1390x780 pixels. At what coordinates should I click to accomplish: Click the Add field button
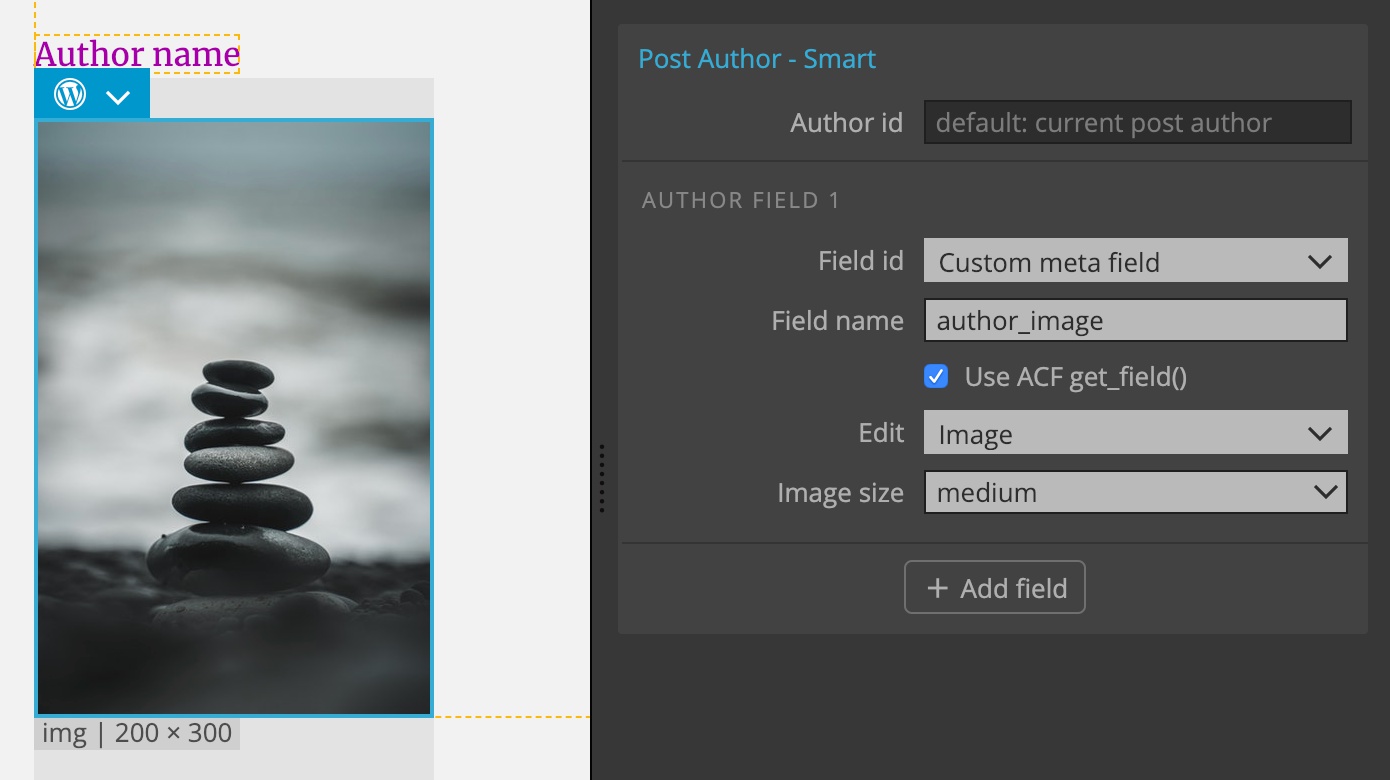(995, 588)
